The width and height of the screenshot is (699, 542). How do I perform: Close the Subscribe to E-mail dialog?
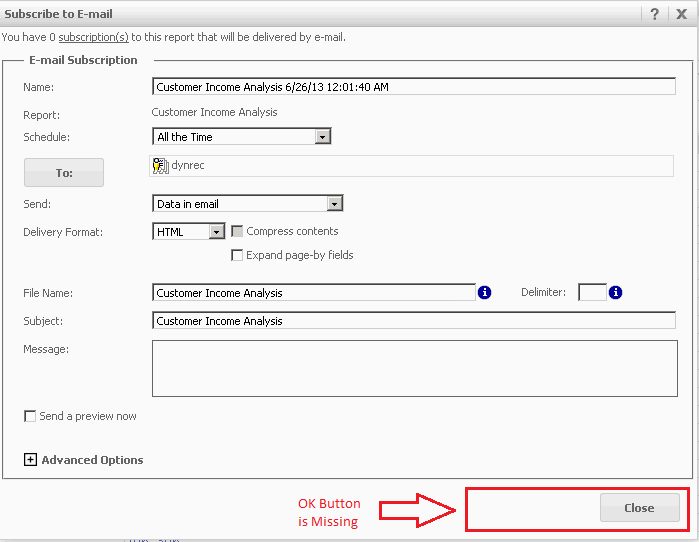click(x=682, y=14)
